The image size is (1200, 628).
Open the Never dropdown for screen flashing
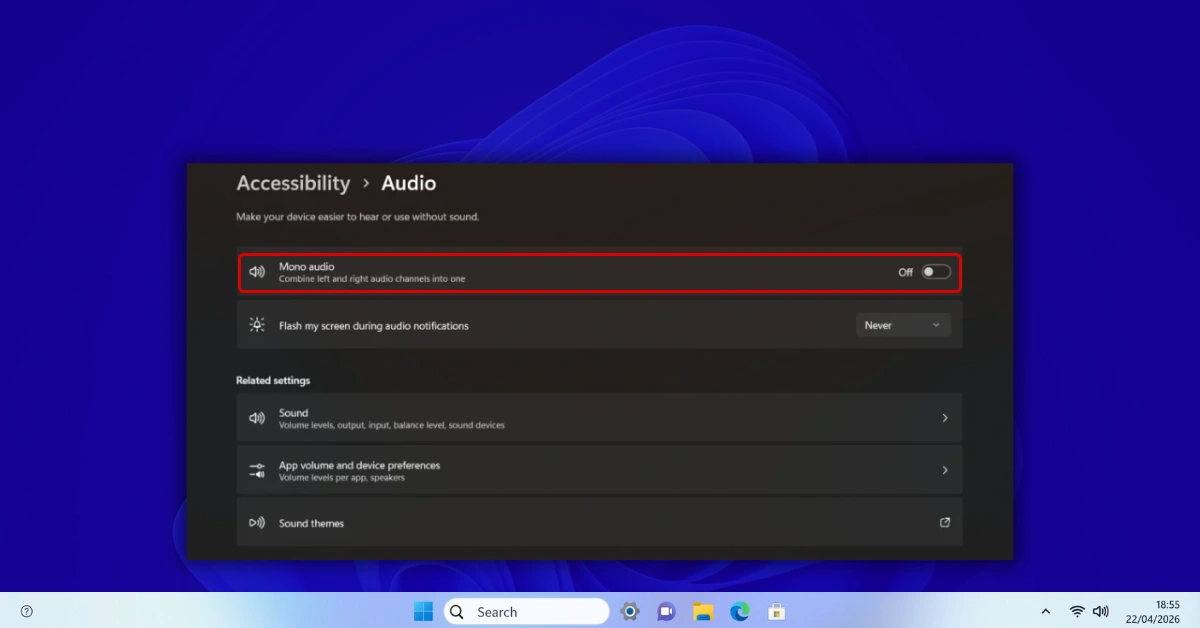coord(902,324)
